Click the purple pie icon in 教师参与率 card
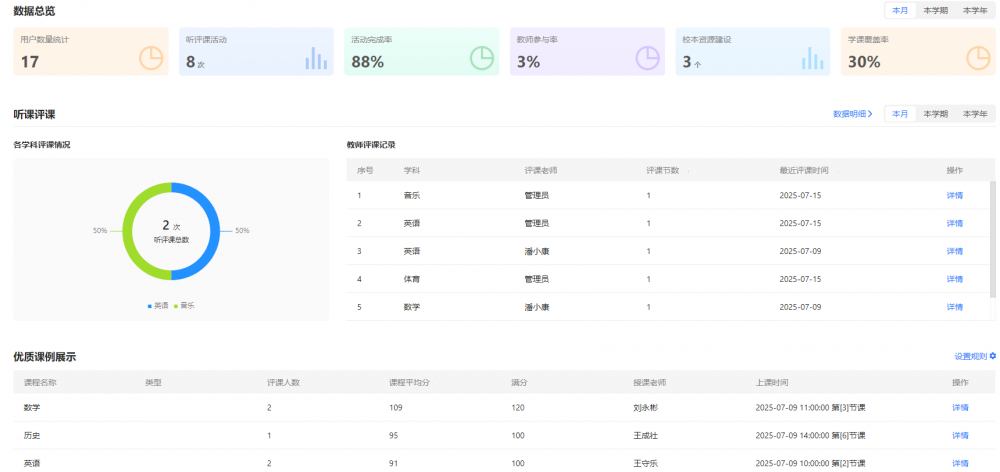Viewport: 1000px width, 472px height. point(648,58)
